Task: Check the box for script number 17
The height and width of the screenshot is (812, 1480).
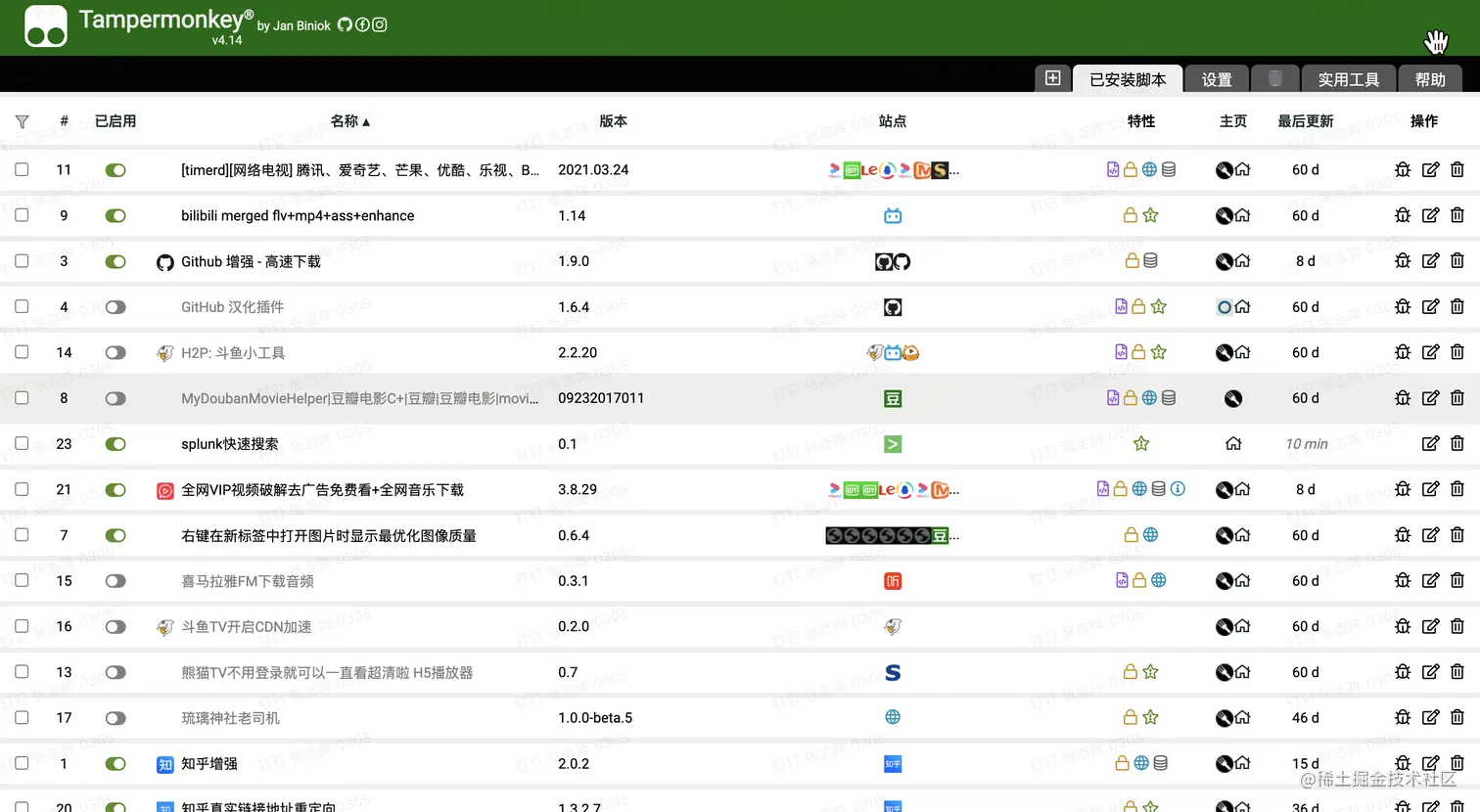Action: (22, 717)
